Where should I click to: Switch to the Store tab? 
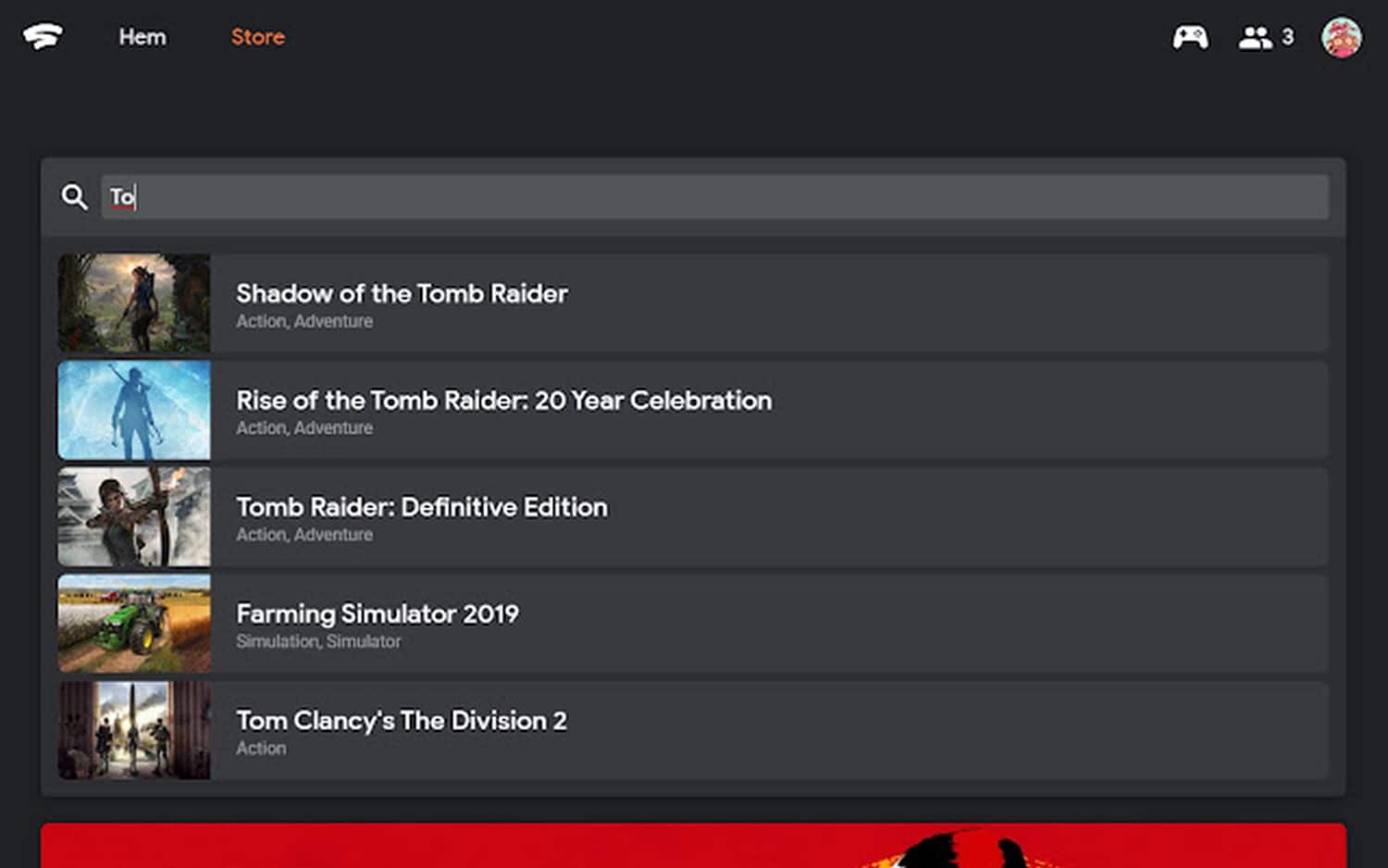[x=258, y=37]
